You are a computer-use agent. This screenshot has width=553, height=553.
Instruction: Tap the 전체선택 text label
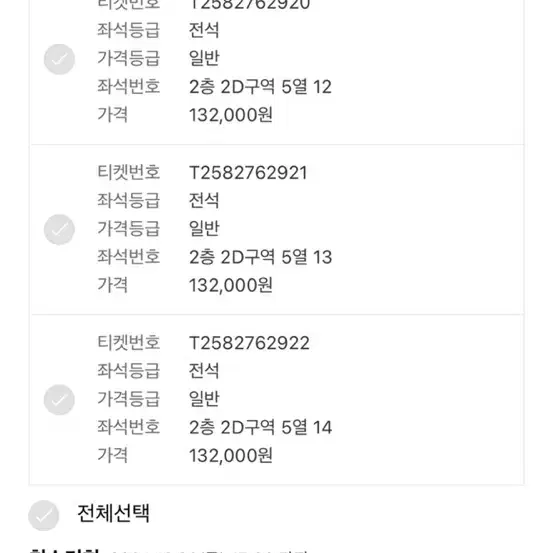[114, 513]
